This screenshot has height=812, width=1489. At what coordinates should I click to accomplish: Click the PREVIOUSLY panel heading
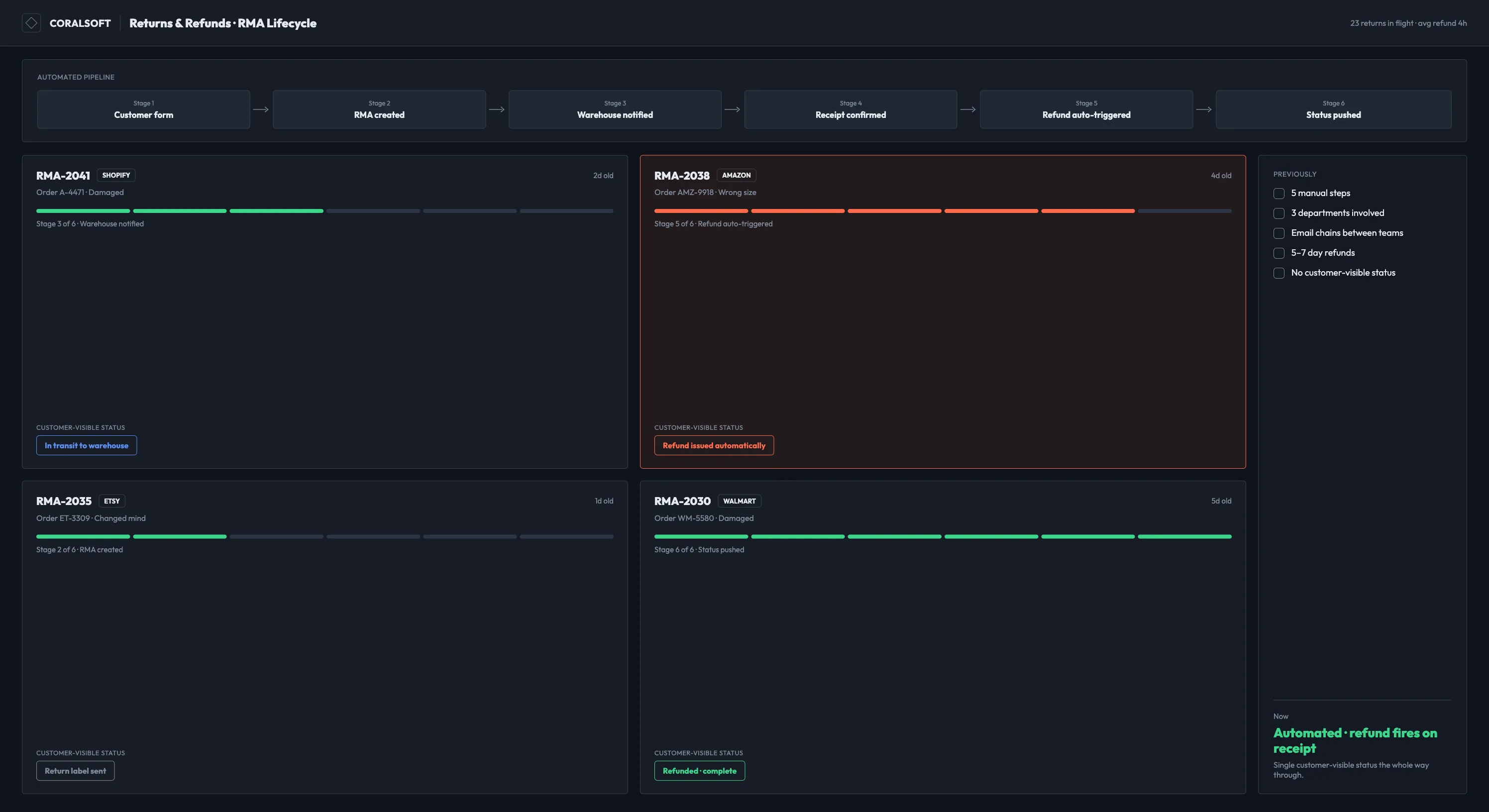coord(1295,174)
